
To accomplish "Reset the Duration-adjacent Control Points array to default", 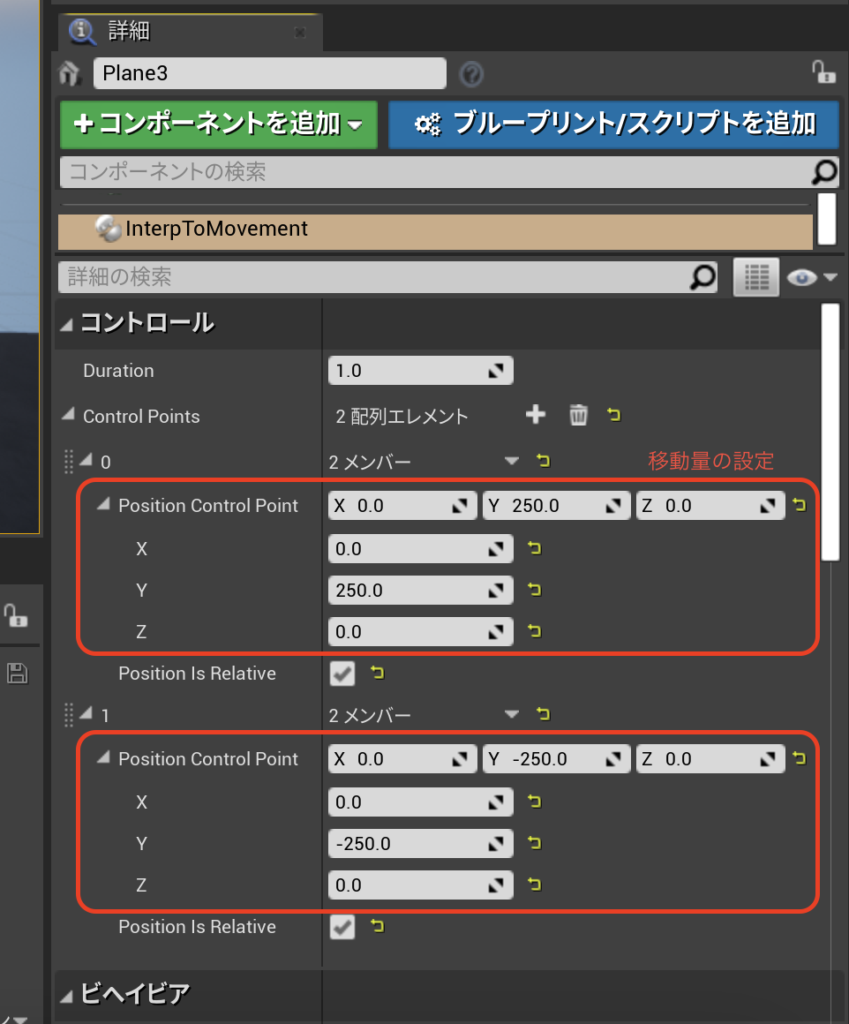I will [614, 415].
